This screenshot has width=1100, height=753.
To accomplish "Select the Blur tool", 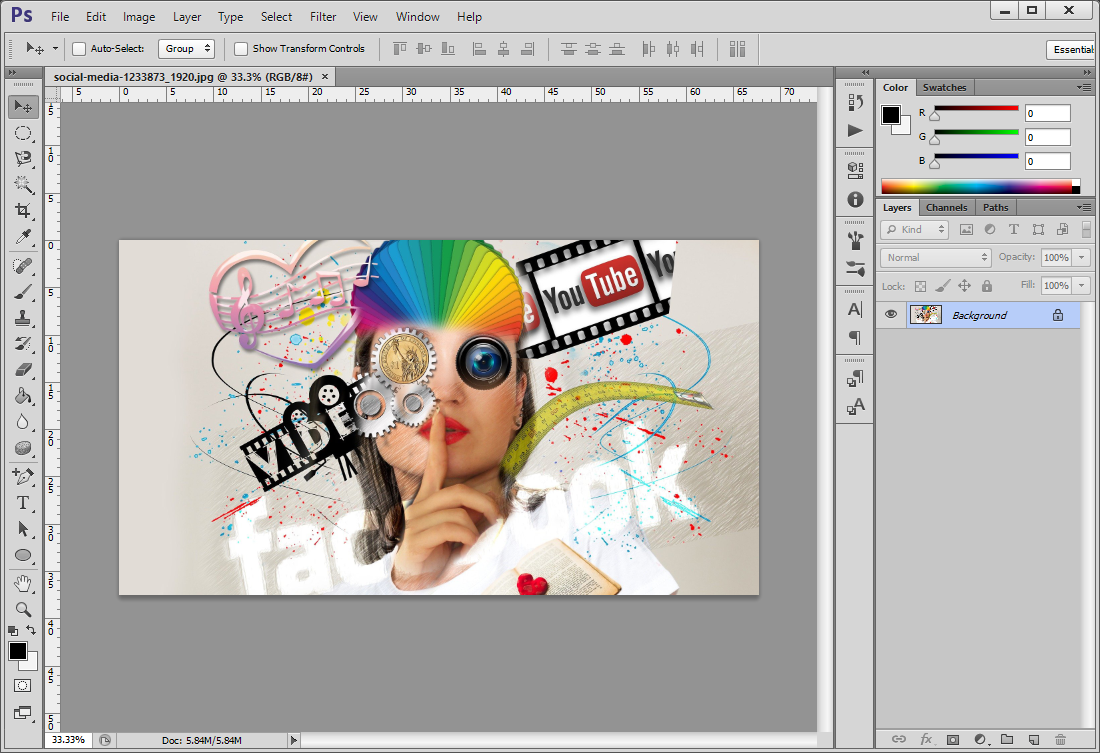I will click(23, 422).
